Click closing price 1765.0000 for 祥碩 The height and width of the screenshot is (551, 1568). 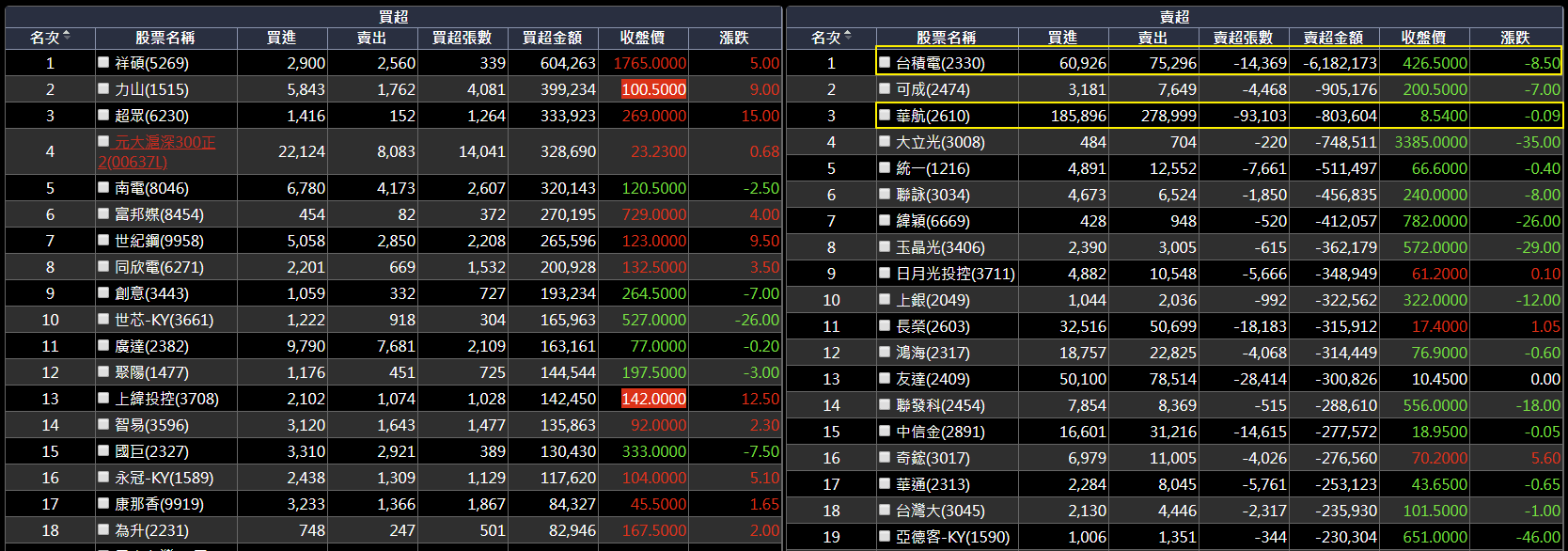650,63
